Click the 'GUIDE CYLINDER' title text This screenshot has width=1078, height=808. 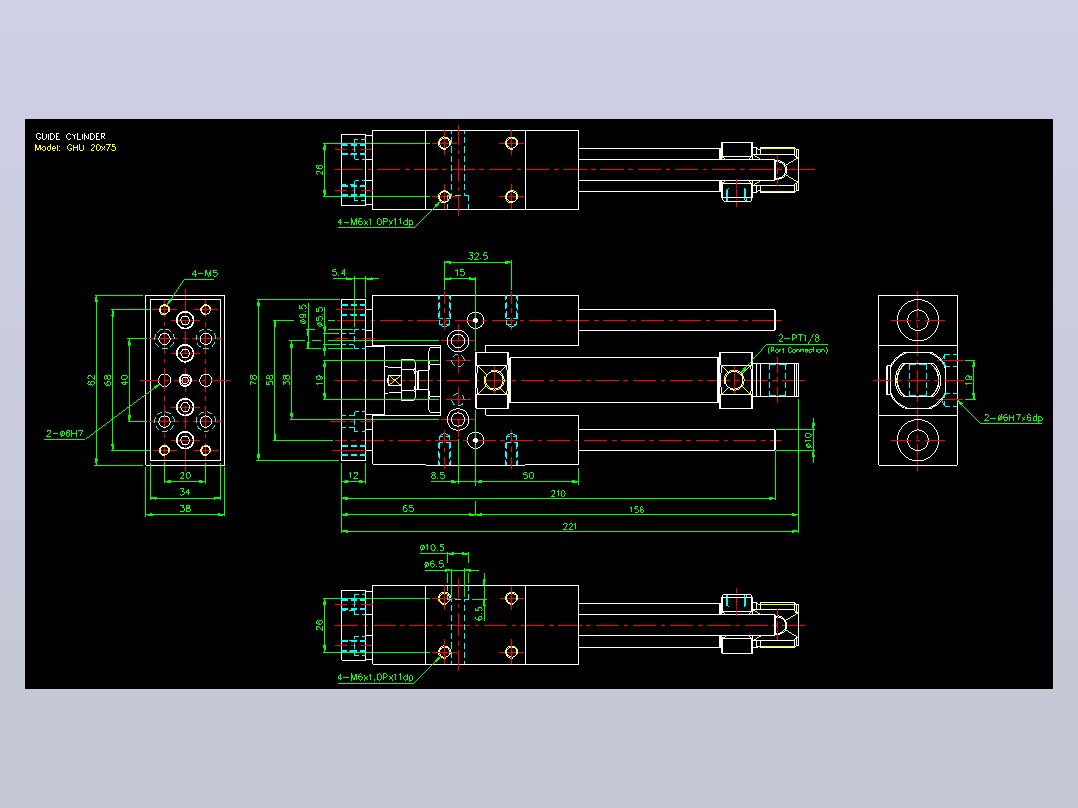pyautogui.click(x=70, y=137)
